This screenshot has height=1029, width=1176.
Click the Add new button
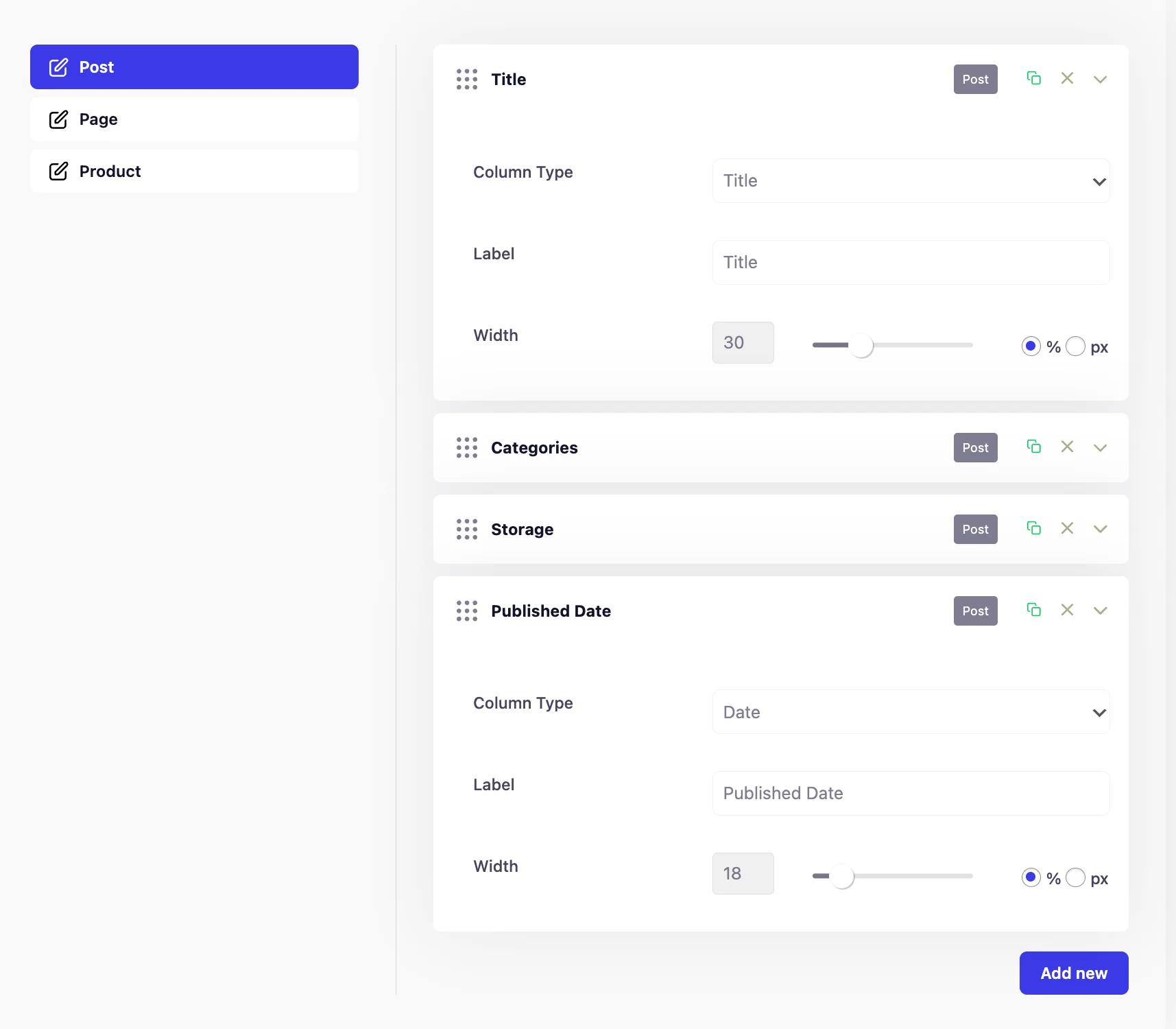[1074, 973]
